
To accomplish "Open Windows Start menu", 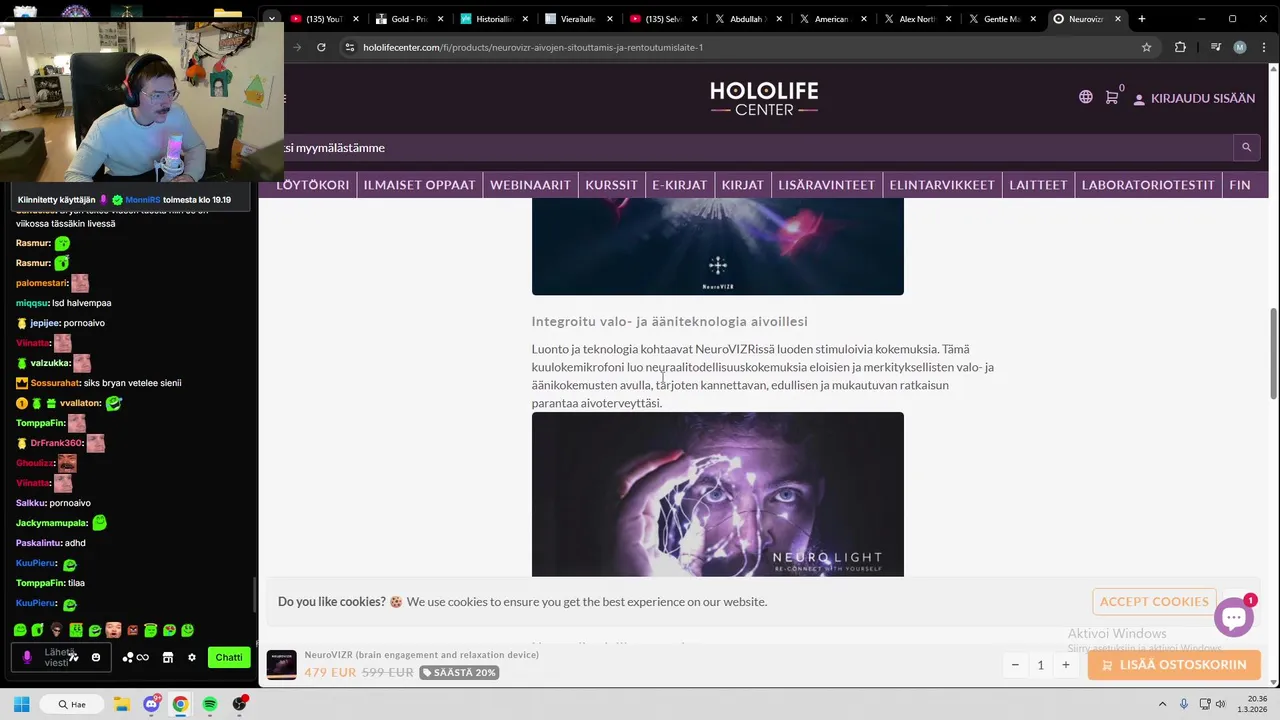I will 21,704.
